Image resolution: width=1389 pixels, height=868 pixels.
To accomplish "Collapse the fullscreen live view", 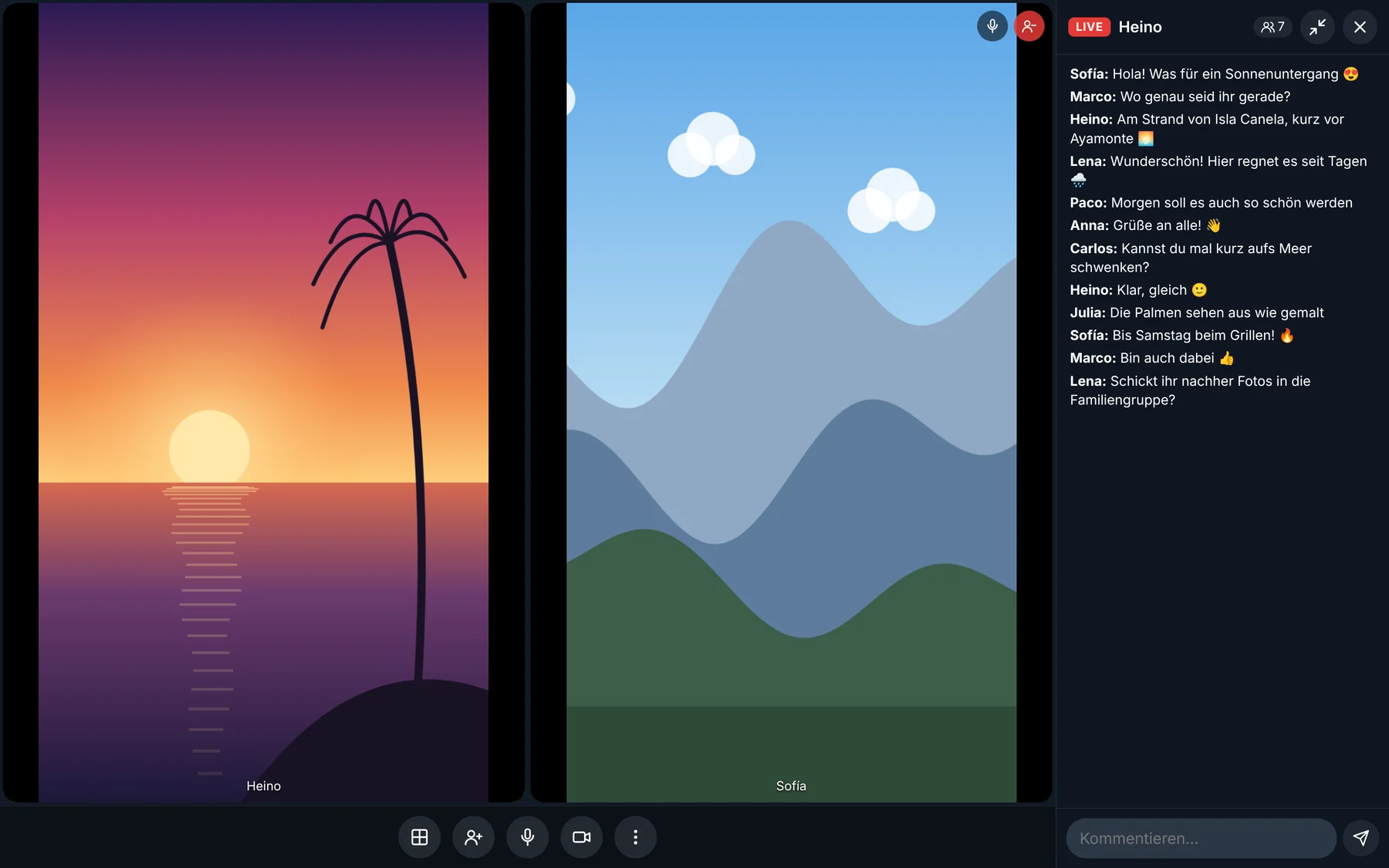I will point(1317,27).
